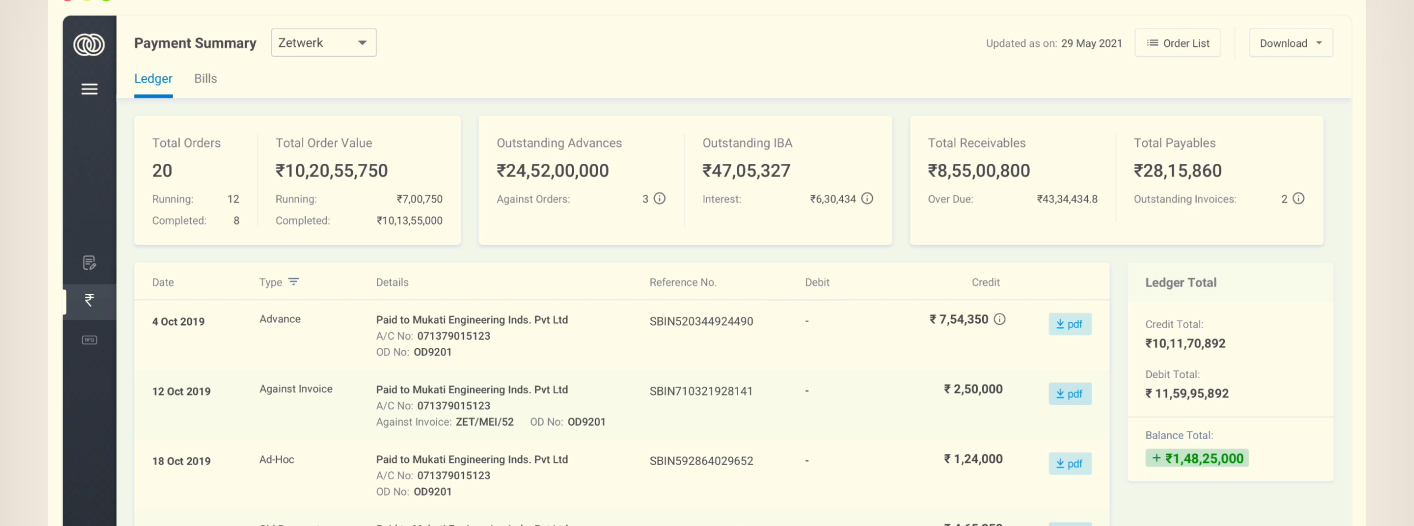The image size is (1414, 526).
Task: Select the rupee payments icon in sidebar
Action: coord(89,300)
